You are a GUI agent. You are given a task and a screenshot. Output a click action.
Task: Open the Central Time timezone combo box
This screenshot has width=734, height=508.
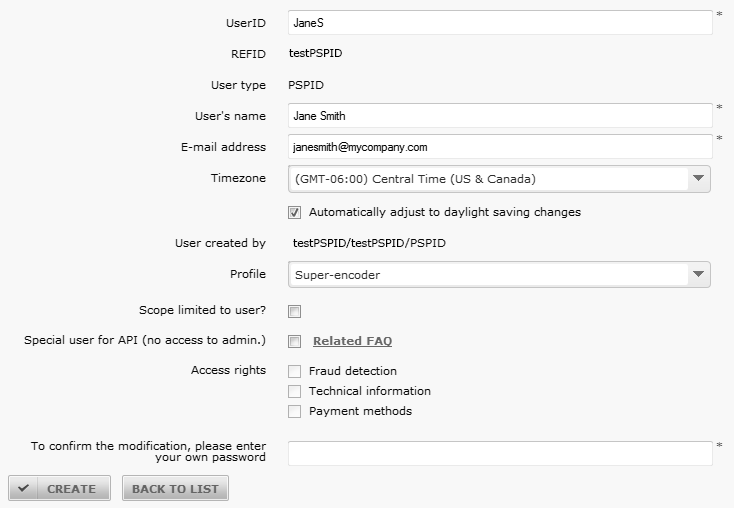[x=499, y=179]
